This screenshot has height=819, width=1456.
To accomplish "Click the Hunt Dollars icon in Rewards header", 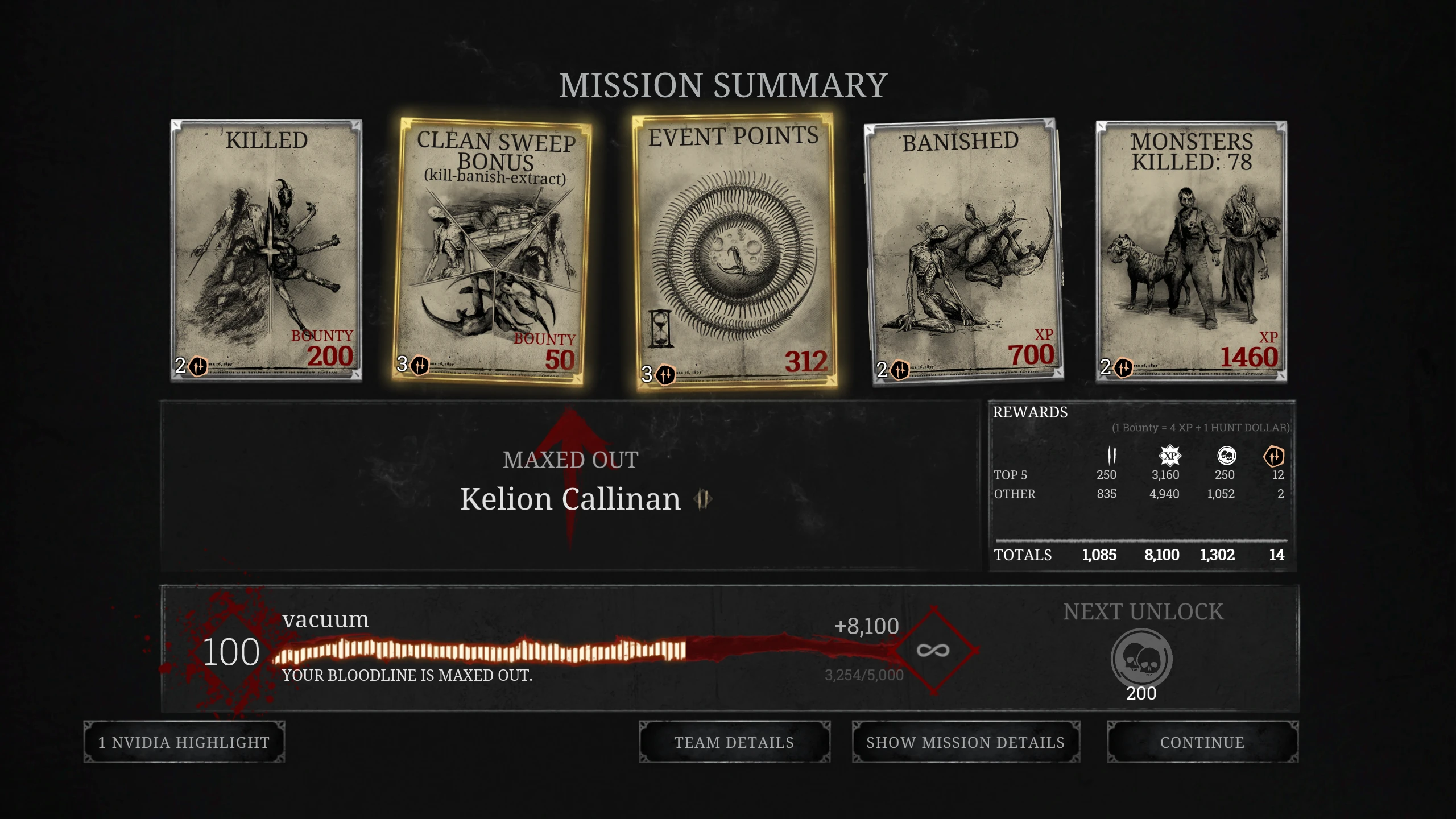I will click(1111, 456).
